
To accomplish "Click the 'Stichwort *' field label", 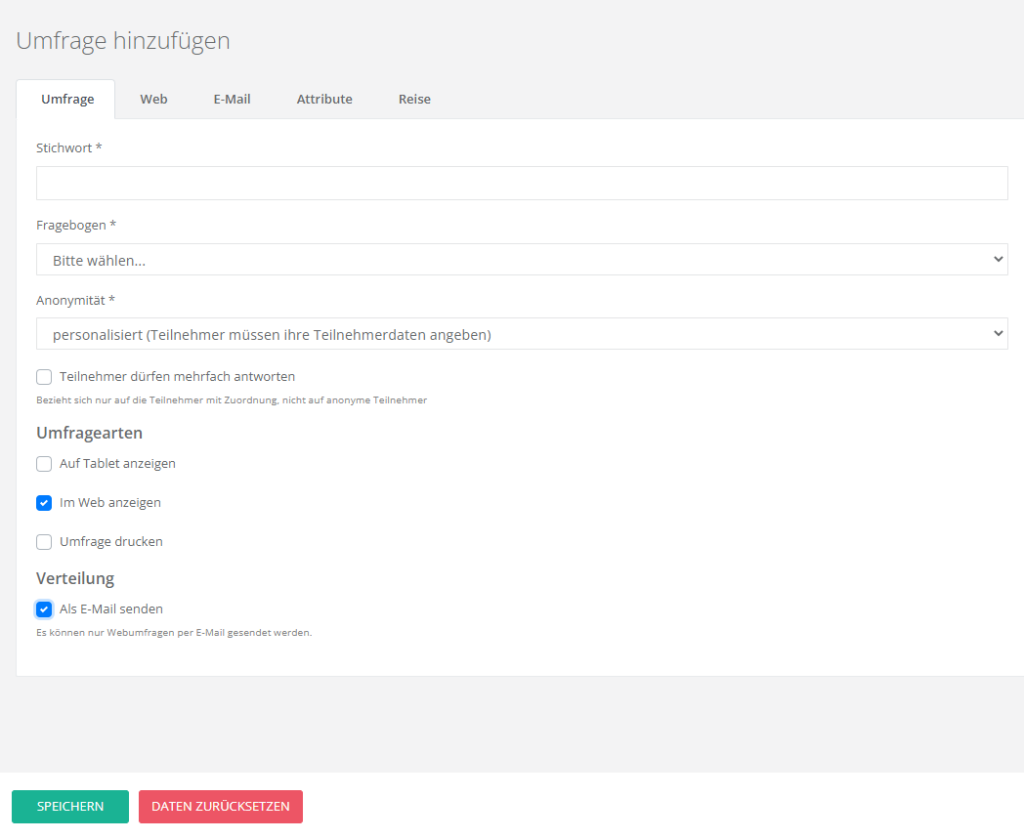I will click(x=69, y=148).
